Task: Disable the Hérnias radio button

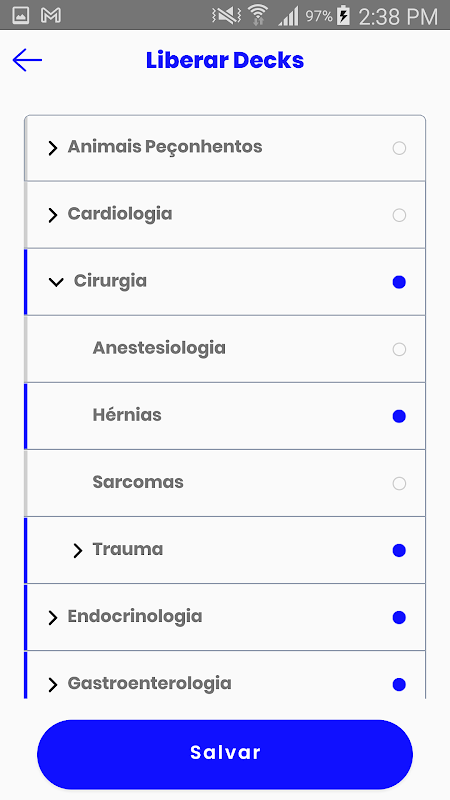Action: point(399,416)
